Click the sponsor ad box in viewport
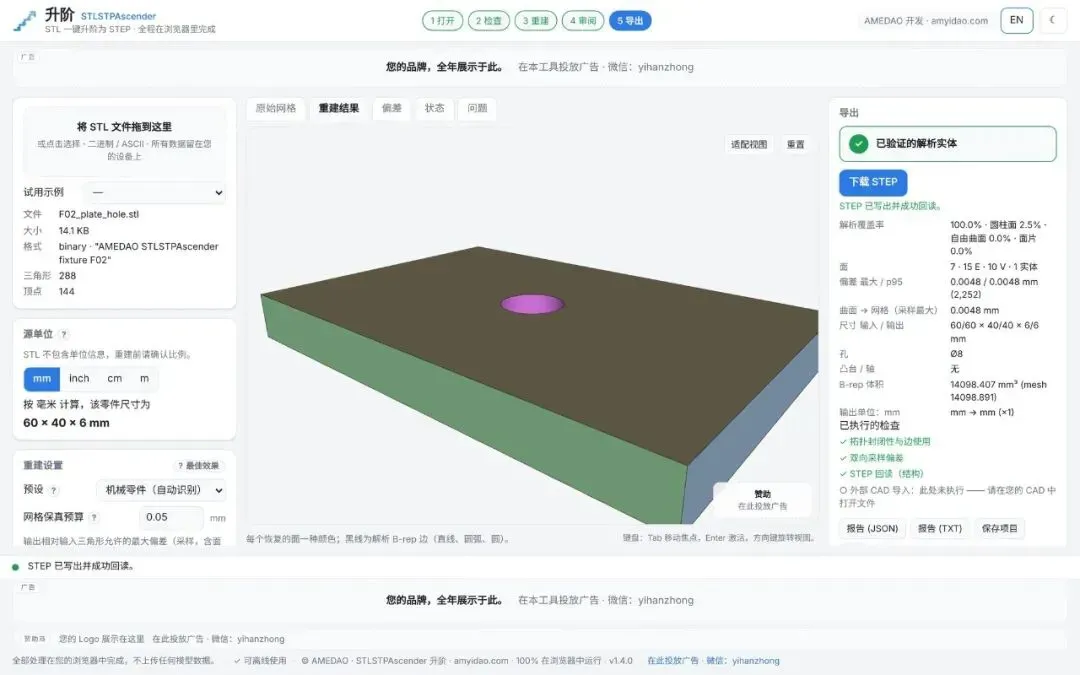This screenshot has width=1080, height=675. 762,499
